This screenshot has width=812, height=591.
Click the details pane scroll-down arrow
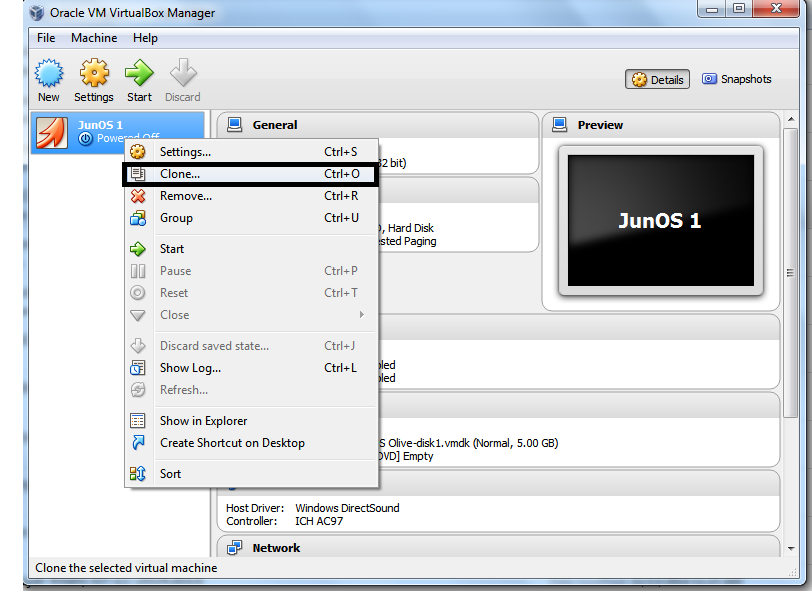[x=791, y=548]
